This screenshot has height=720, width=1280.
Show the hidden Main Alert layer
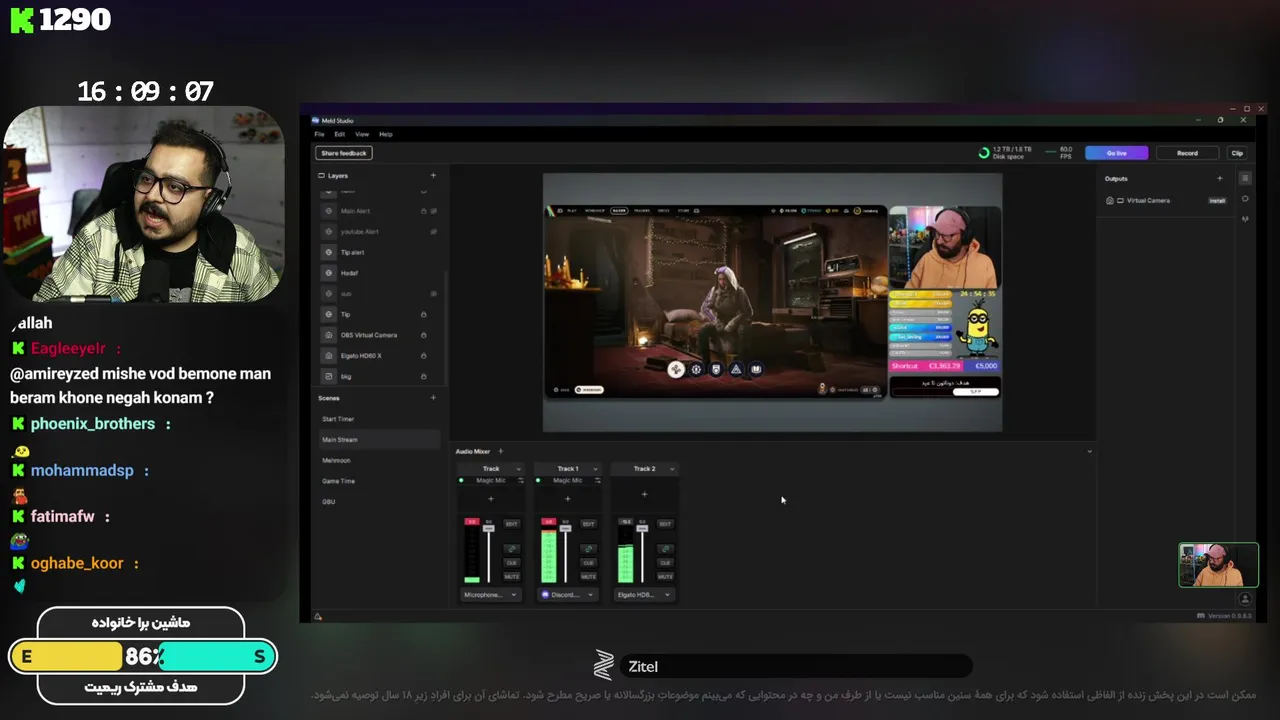[x=433, y=211]
